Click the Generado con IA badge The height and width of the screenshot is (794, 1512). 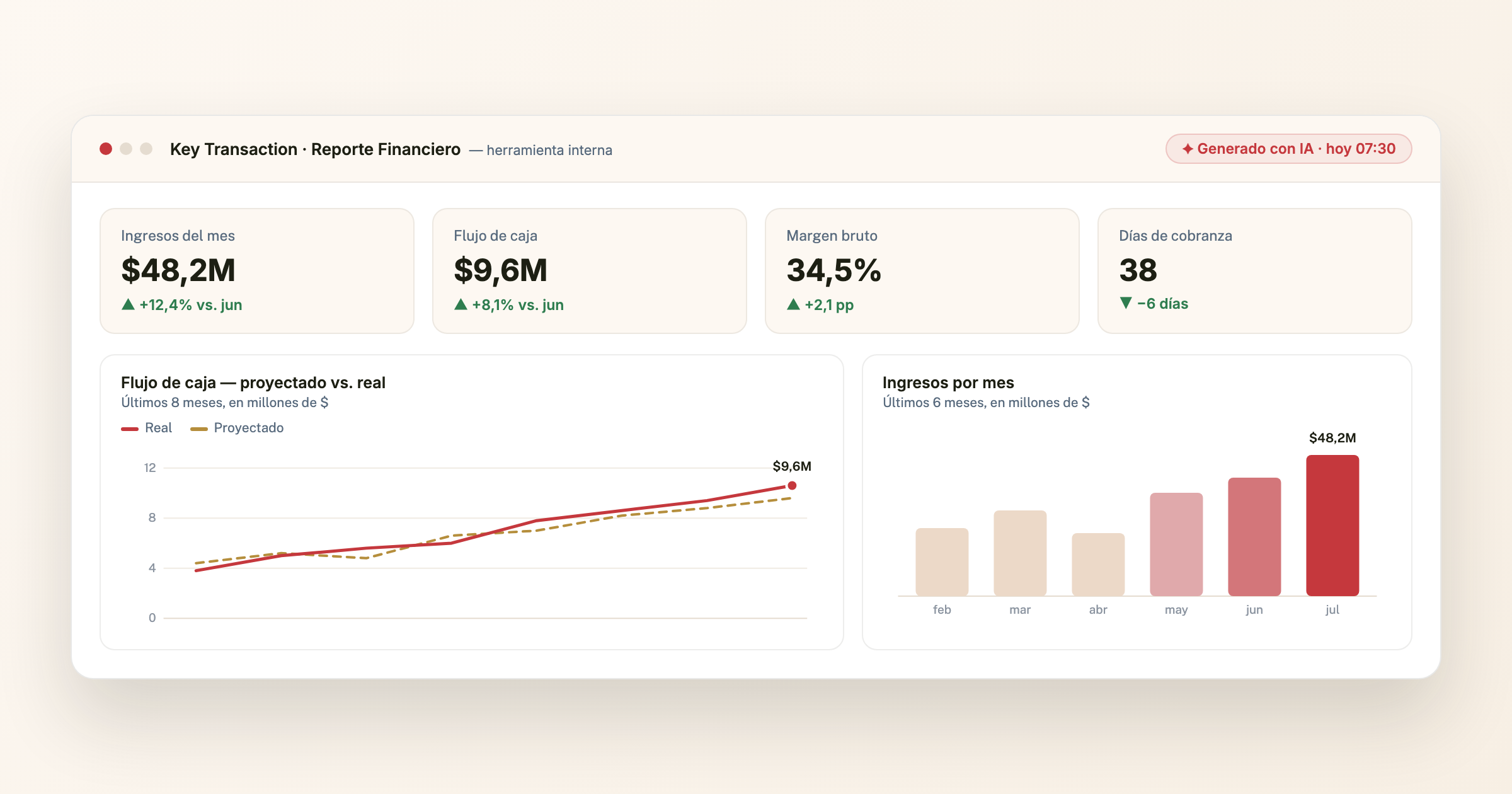1288,149
